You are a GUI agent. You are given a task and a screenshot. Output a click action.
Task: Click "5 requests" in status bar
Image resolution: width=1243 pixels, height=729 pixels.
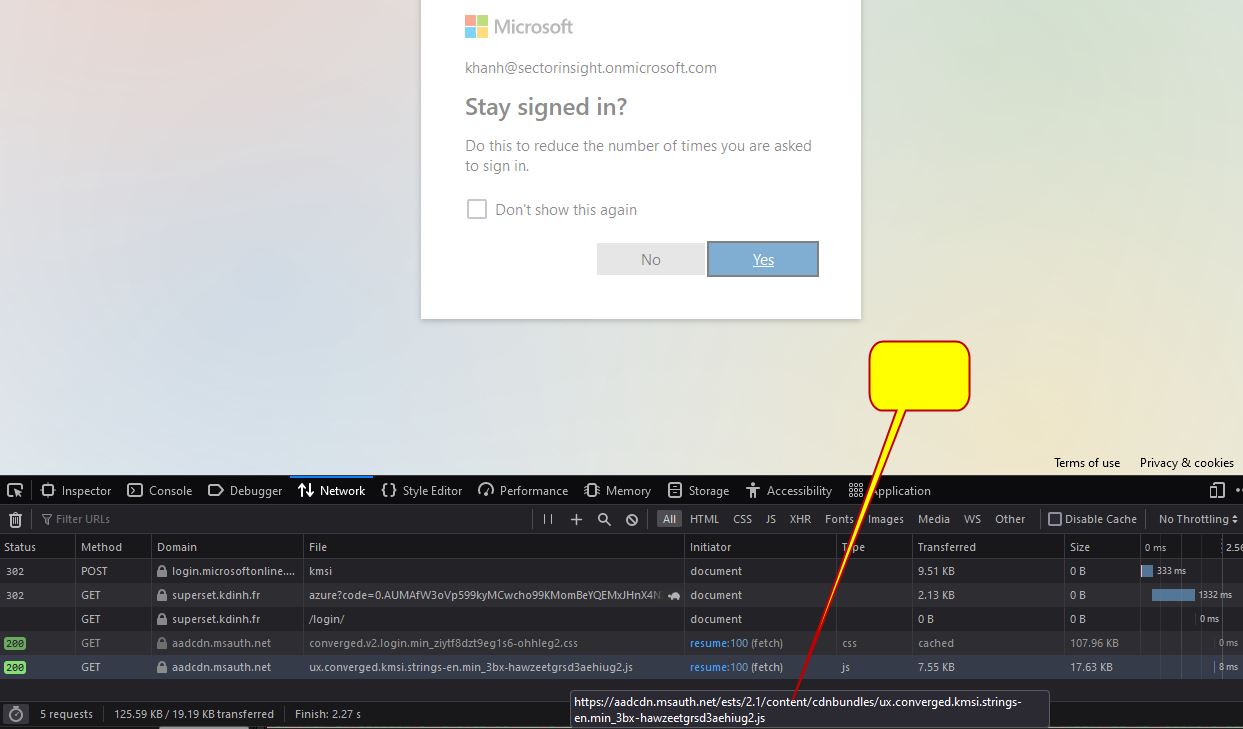(x=66, y=714)
